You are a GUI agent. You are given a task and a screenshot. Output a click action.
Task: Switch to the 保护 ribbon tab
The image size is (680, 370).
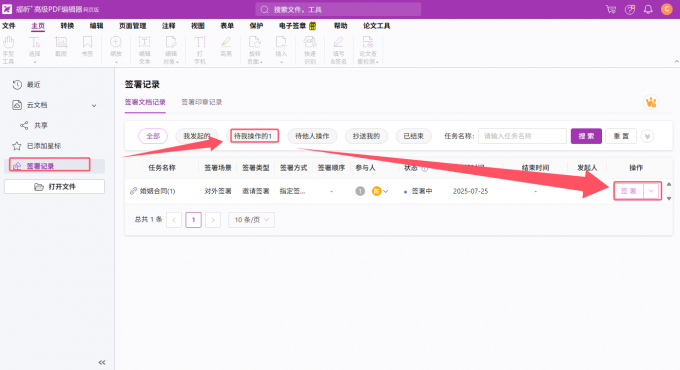point(256,26)
